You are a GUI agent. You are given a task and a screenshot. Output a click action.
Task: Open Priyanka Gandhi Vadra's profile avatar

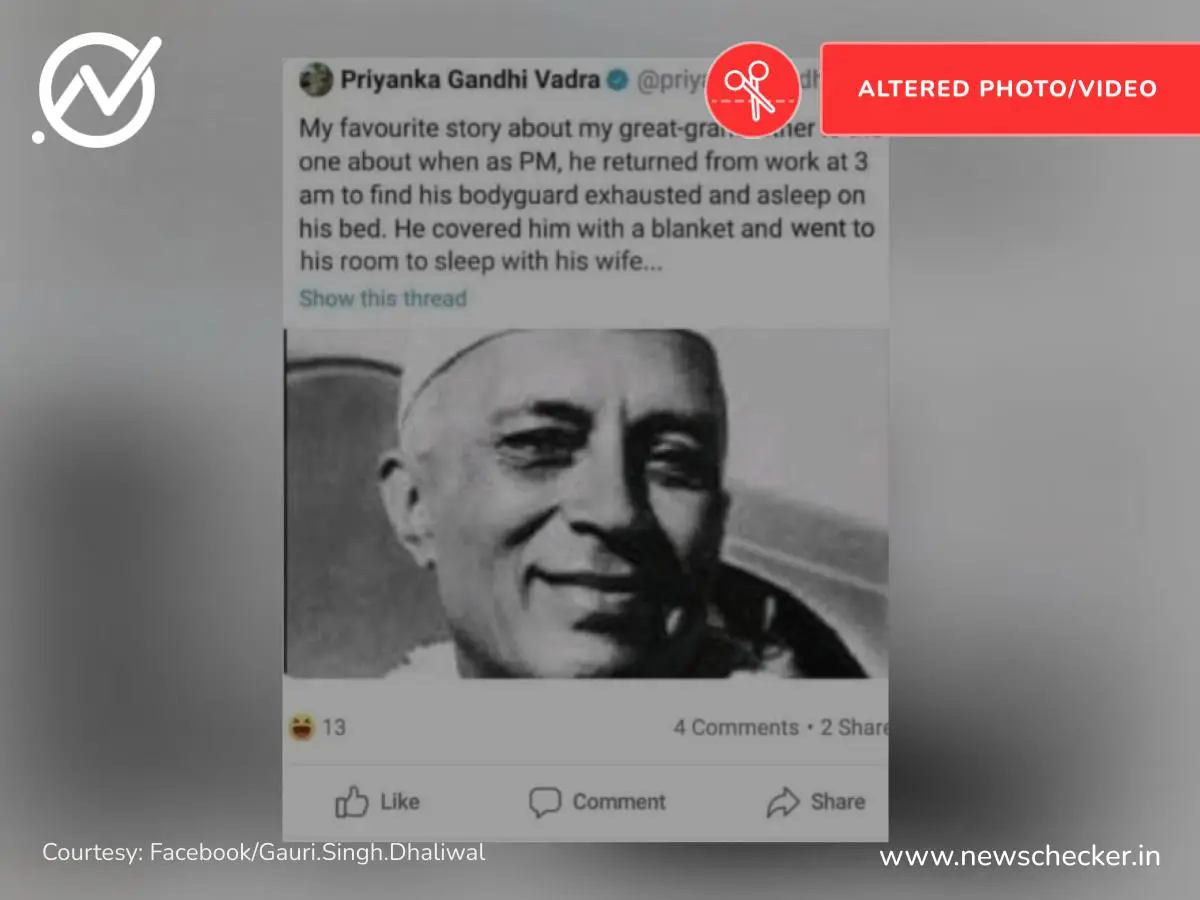[316, 80]
